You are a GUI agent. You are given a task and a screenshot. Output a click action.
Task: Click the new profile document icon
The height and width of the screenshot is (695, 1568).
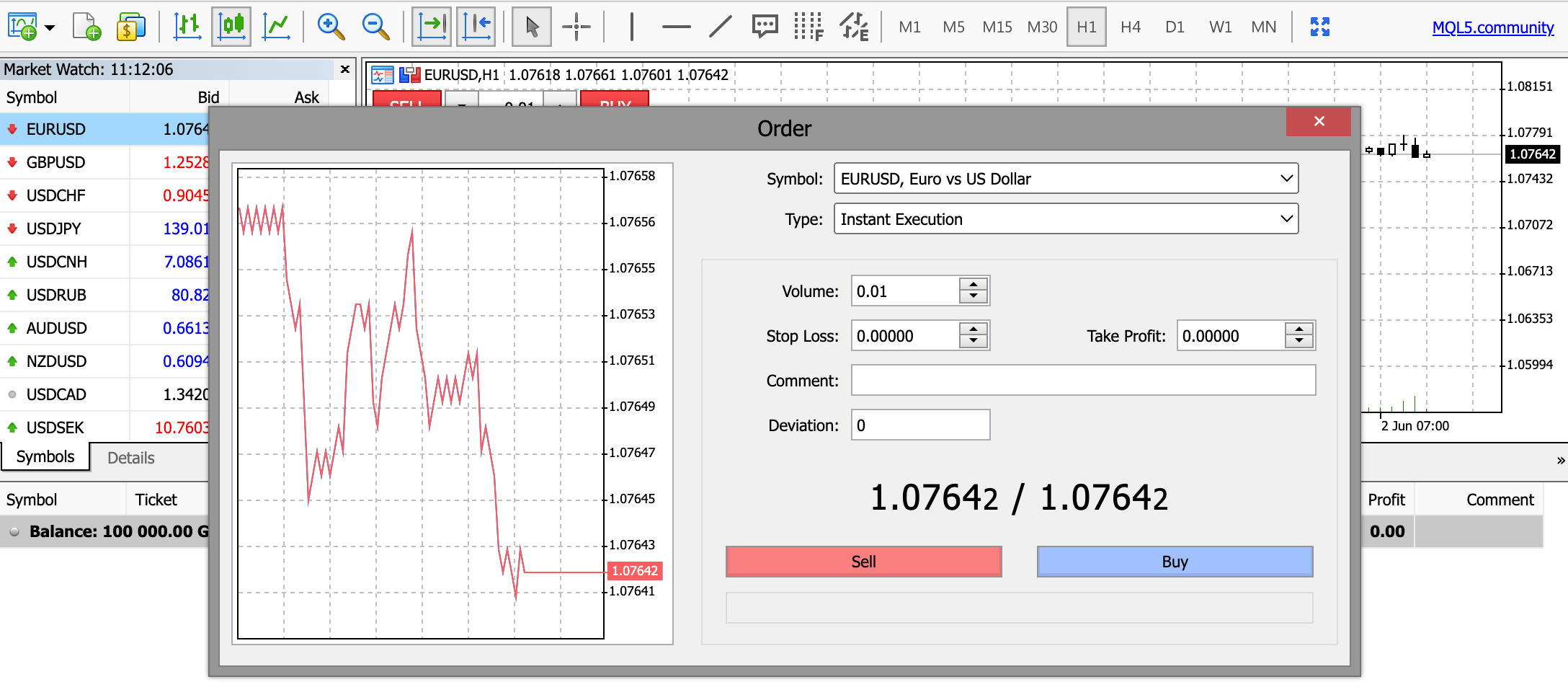click(87, 27)
